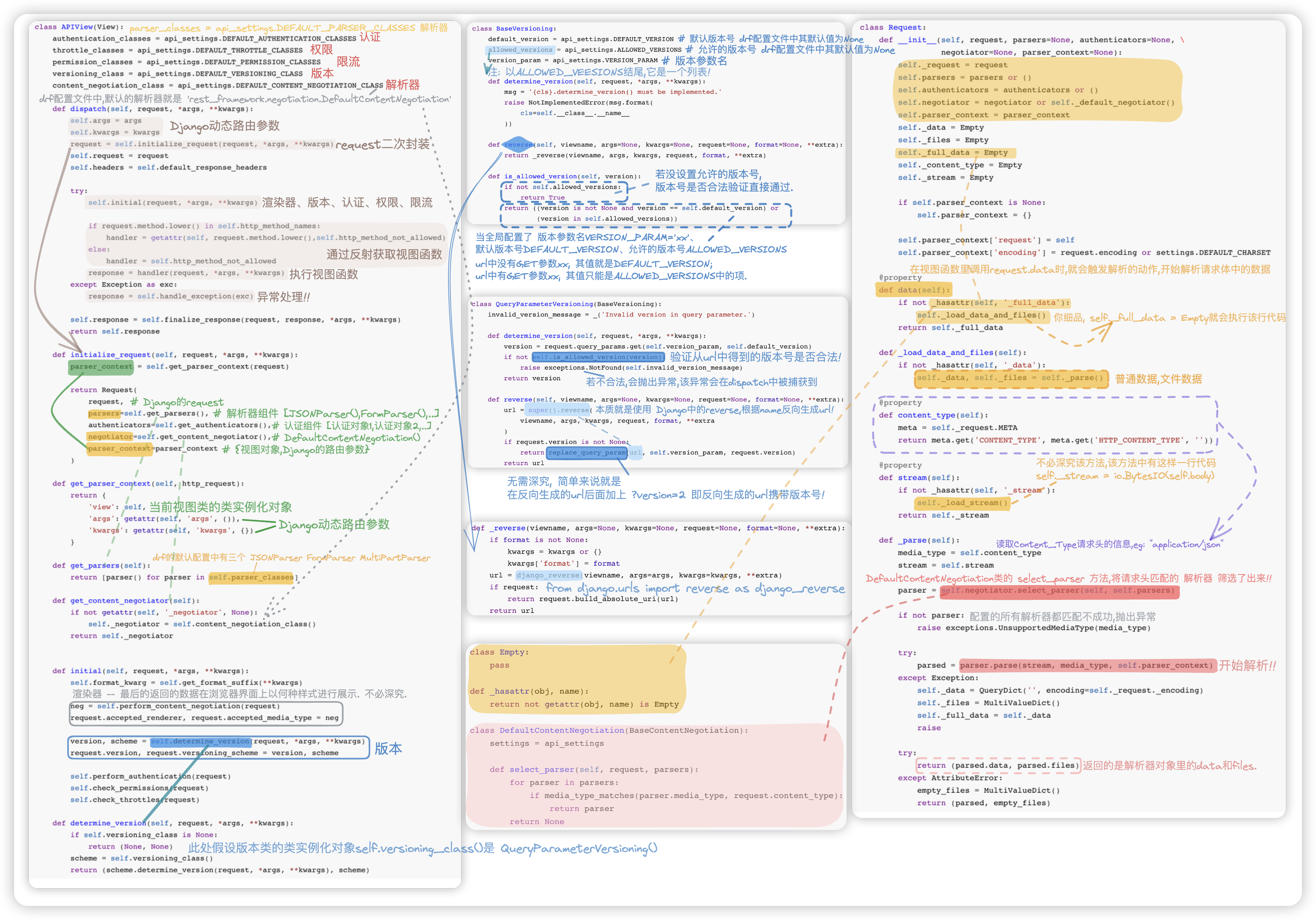Click the blue-highlighted replace_query_param call

point(587,453)
